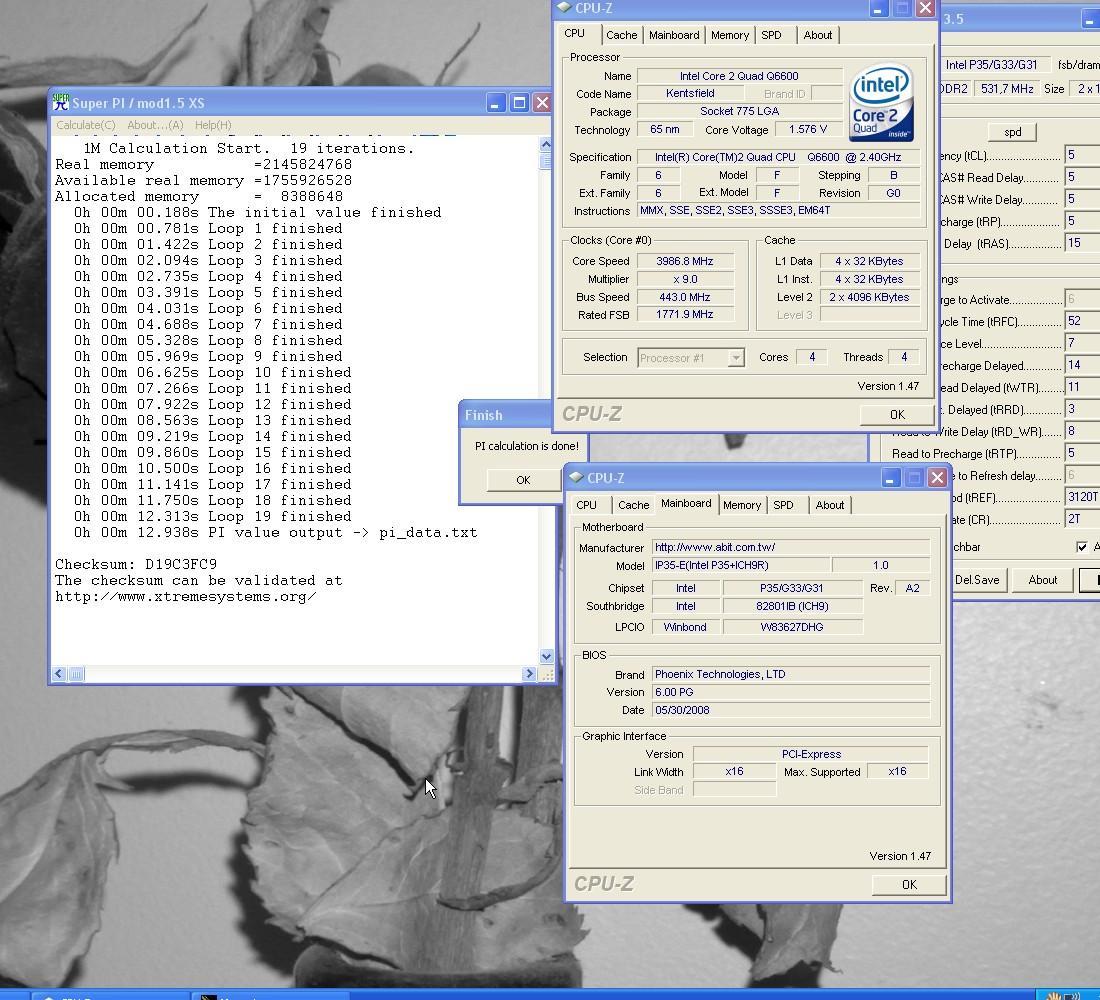Click Super PI horizontal scrollbar thumb

coord(76,674)
